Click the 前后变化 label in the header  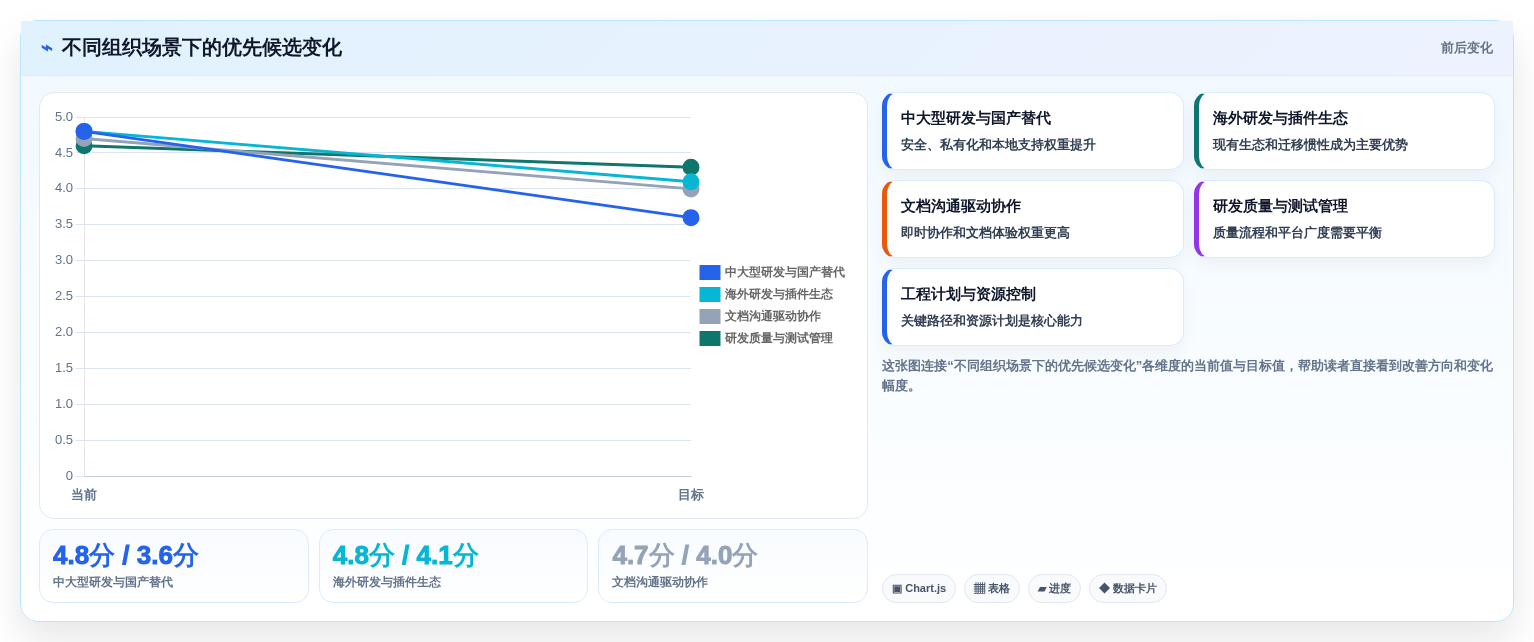(1466, 48)
